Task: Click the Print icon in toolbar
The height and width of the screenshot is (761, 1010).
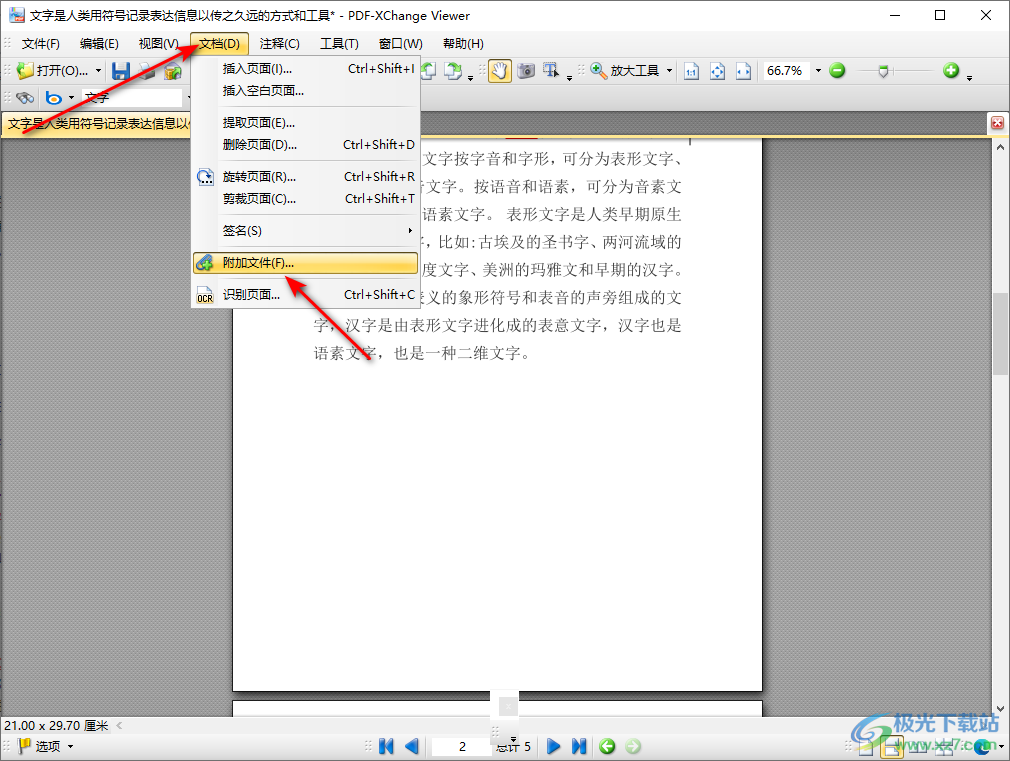Action: tap(147, 71)
